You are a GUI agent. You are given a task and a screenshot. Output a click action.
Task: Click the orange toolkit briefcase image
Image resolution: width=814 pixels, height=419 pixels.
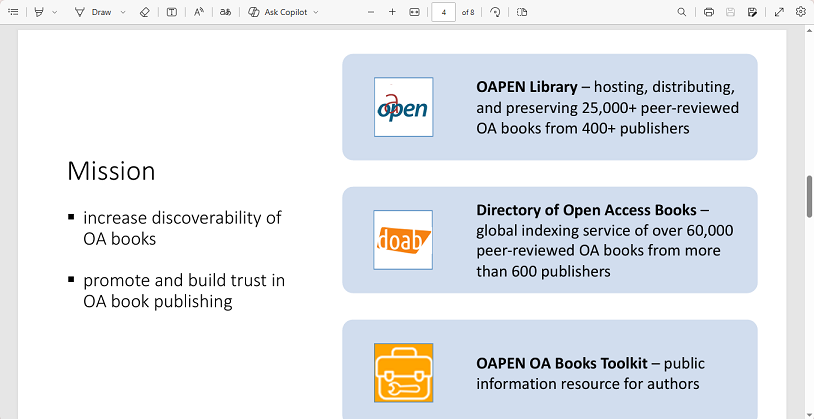pyautogui.click(x=403, y=373)
